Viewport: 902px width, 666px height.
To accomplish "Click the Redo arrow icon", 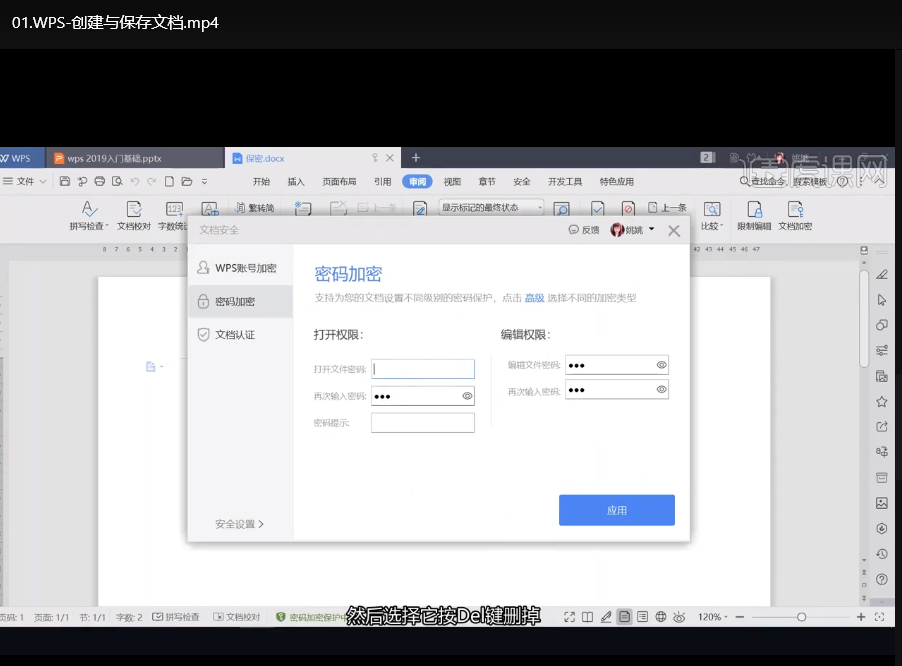I will click(151, 181).
